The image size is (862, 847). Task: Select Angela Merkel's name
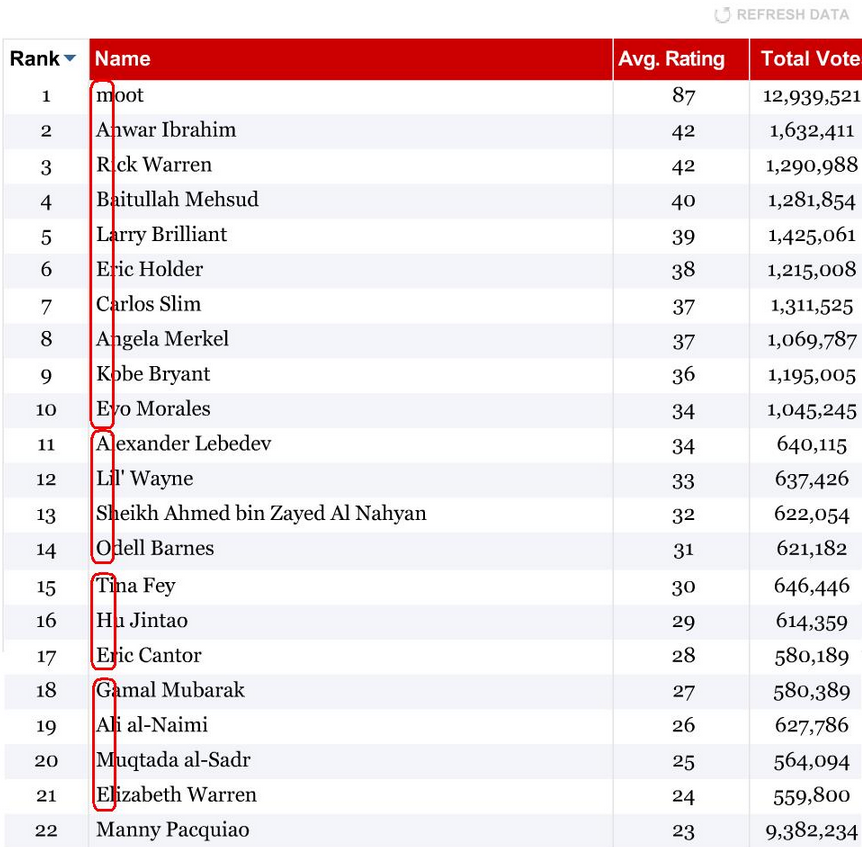[x=162, y=339]
